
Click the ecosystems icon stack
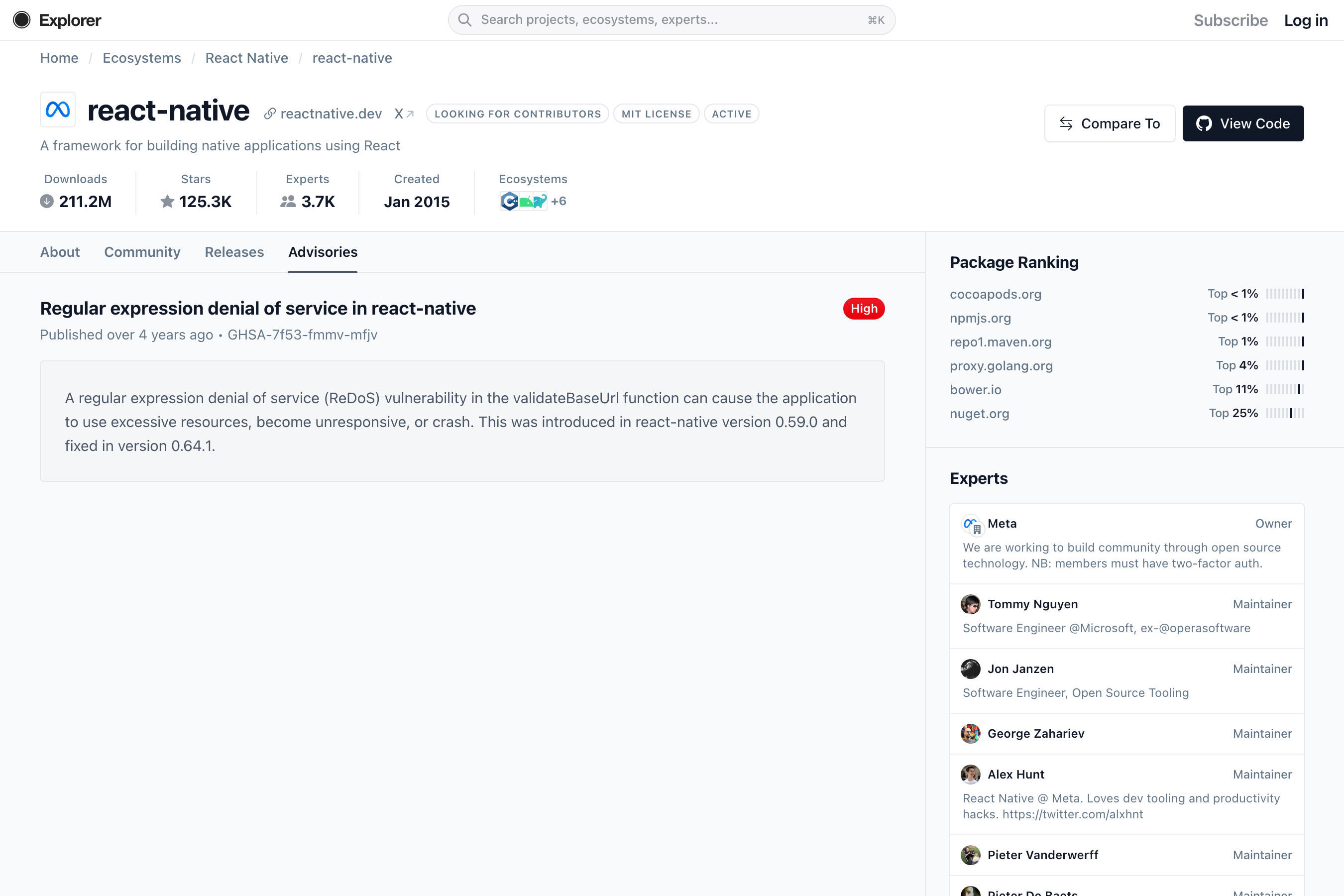click(x=523, y=201)
